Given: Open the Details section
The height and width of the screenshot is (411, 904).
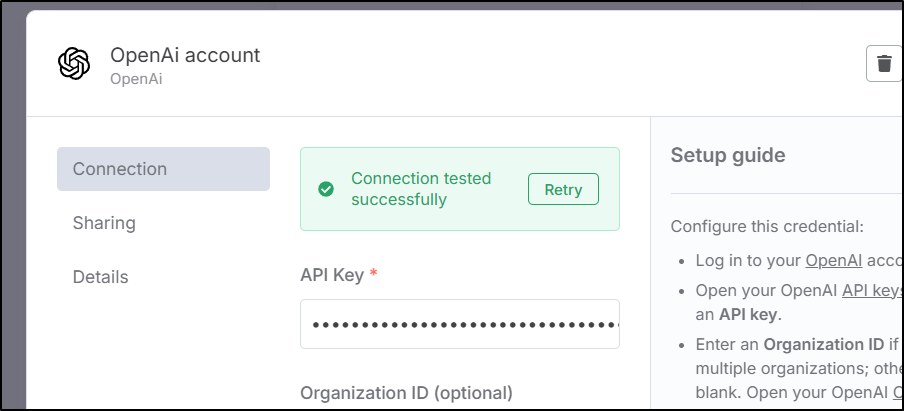Looking at the screenshot, I should pos(100,277).
